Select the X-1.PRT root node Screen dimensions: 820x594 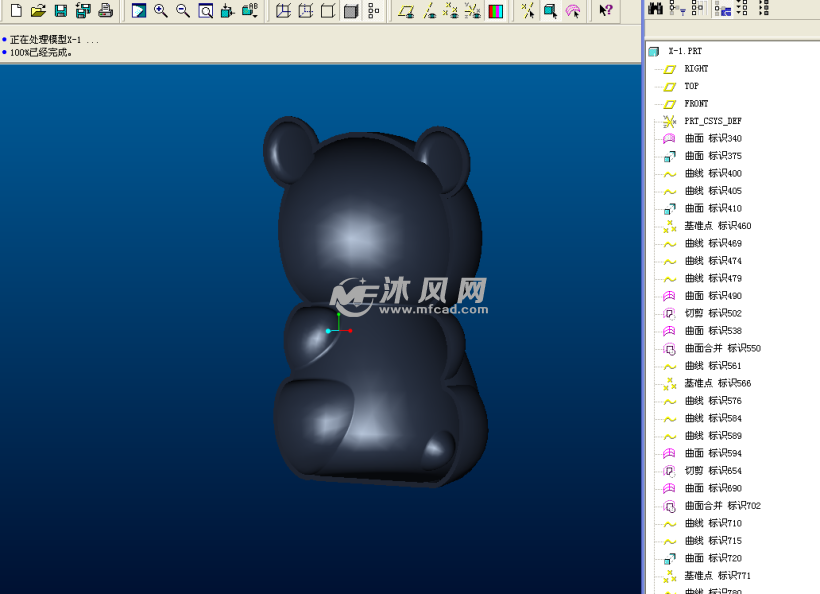685,51
